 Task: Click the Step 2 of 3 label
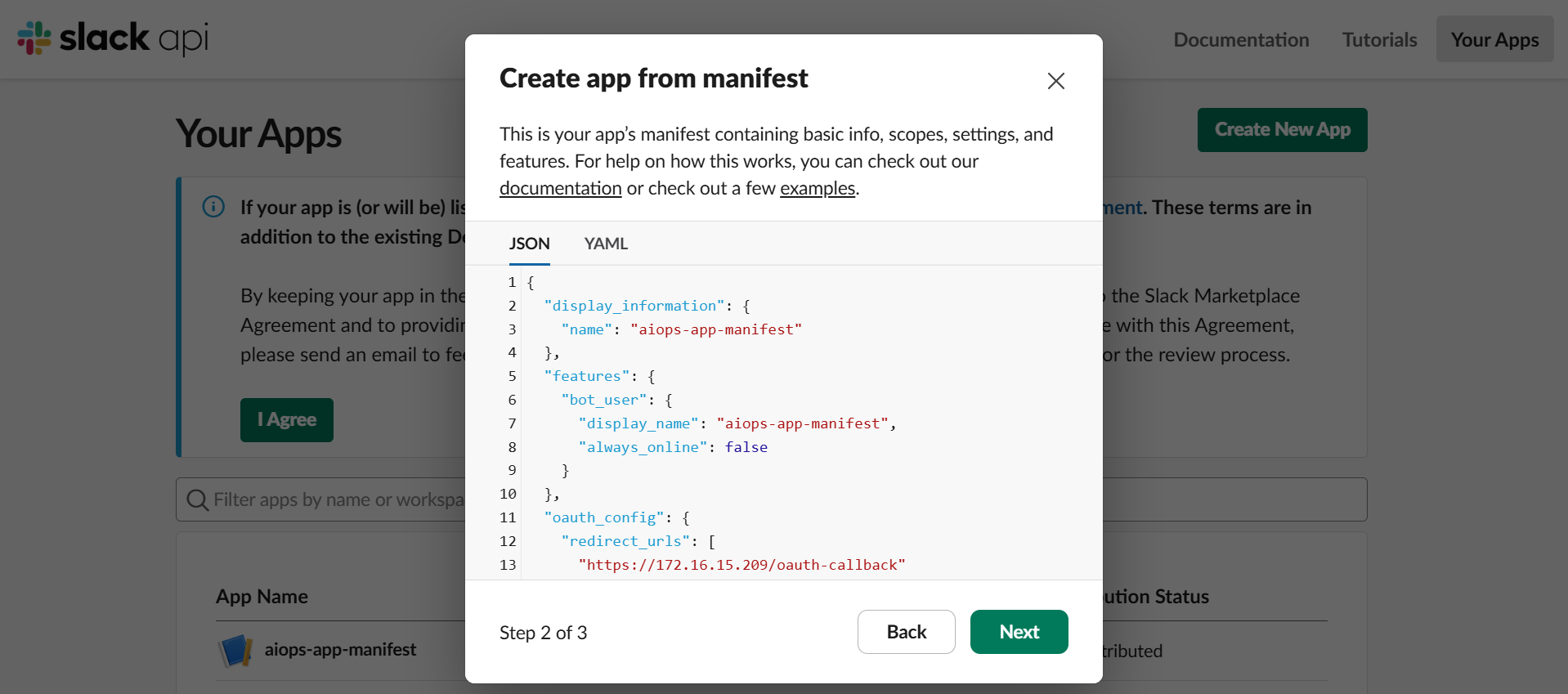543,633
